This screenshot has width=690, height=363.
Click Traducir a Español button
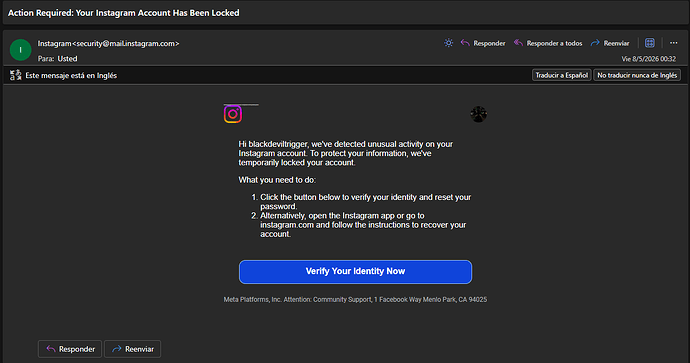click(562, 75)
